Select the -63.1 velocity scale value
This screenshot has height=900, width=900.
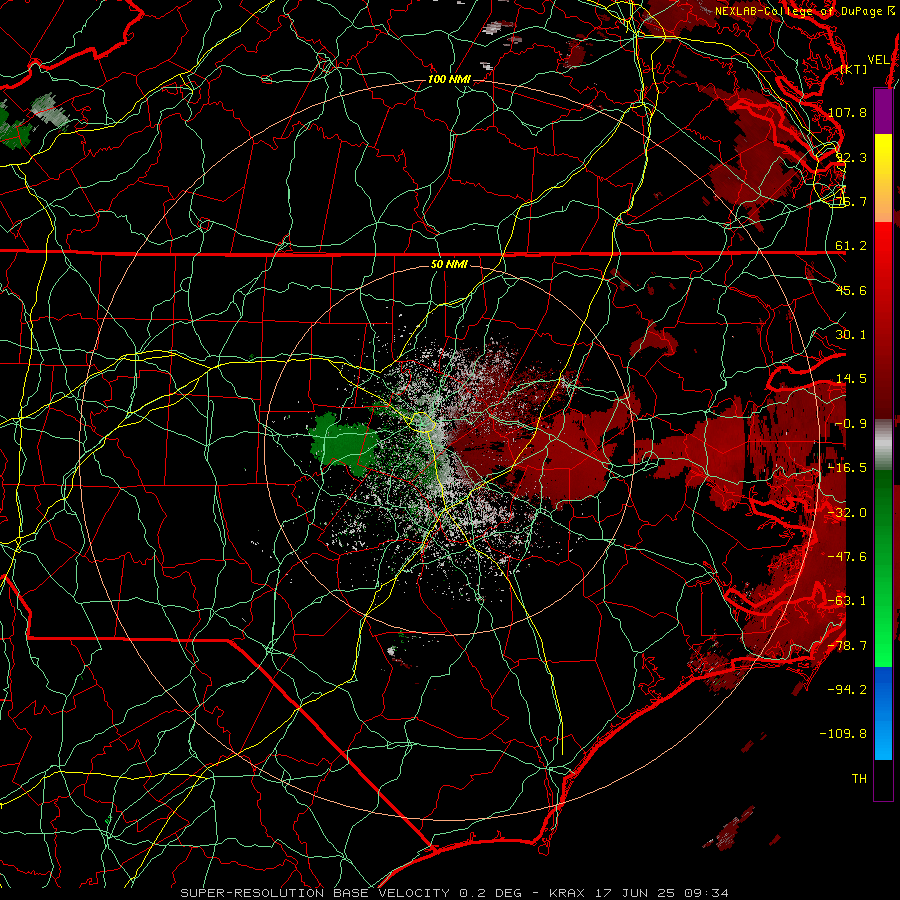pos(847,601)
